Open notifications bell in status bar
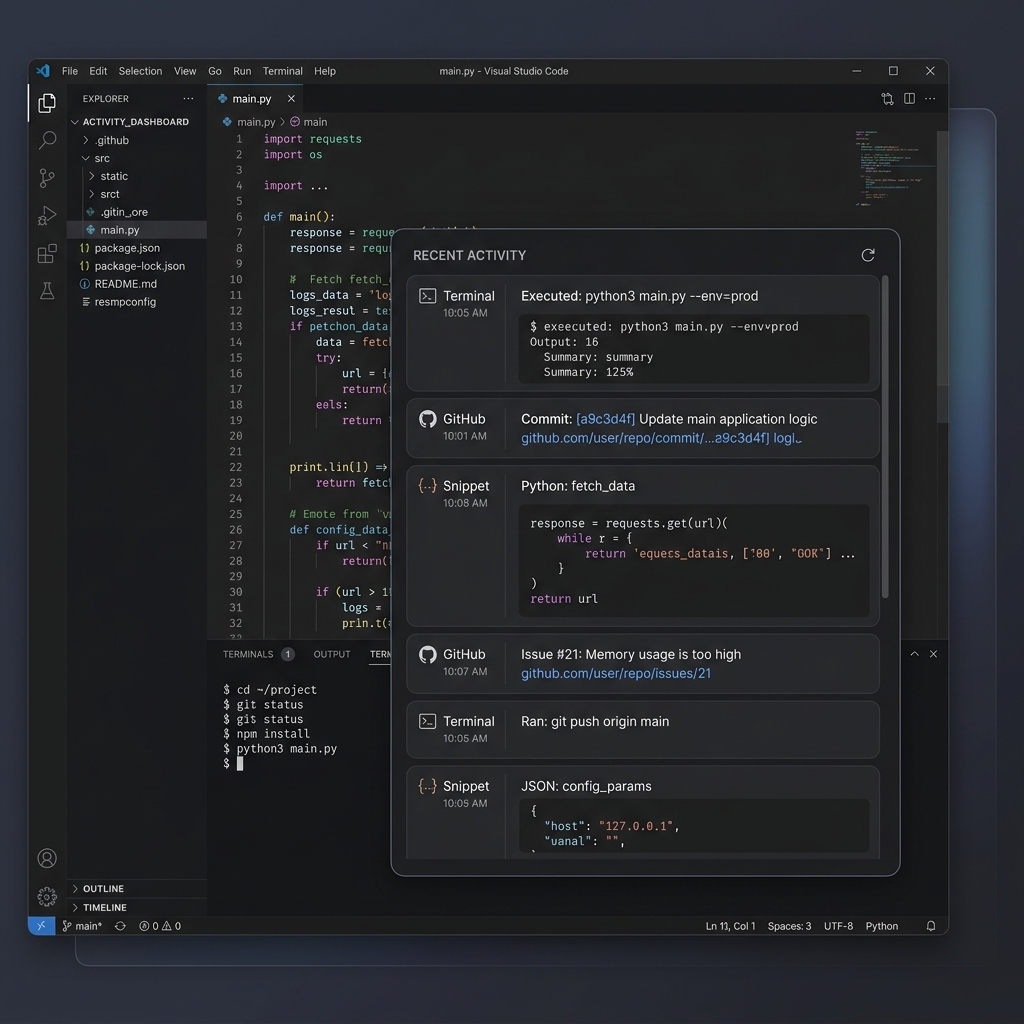The height and width of the screenshot is (1024, 1024). click(x=931, y=926)
